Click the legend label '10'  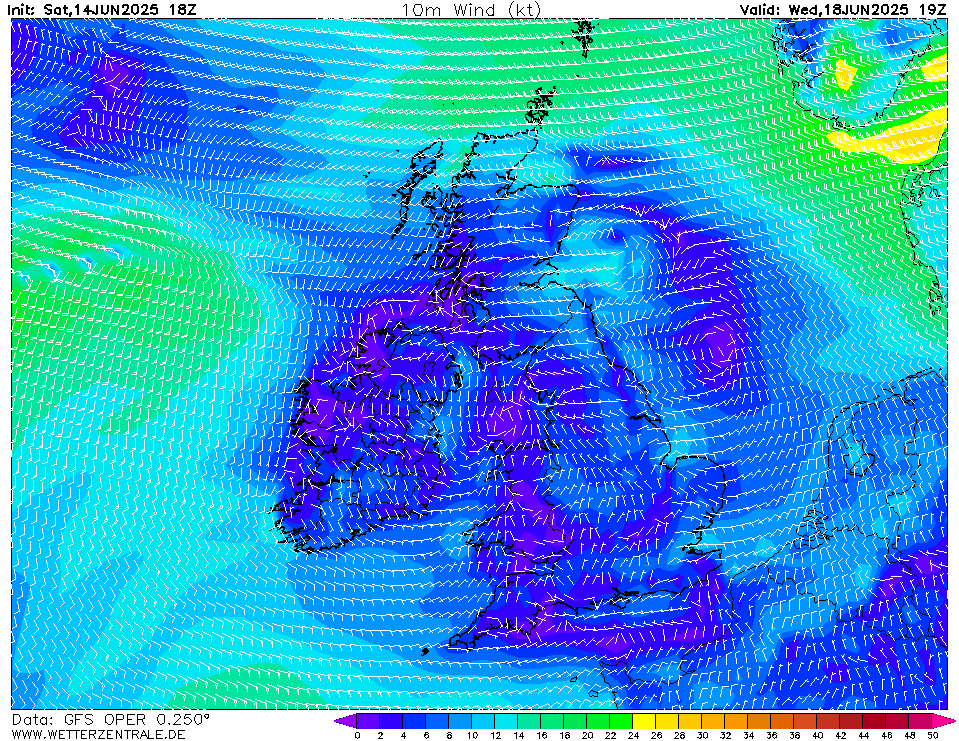pos(472,735)
